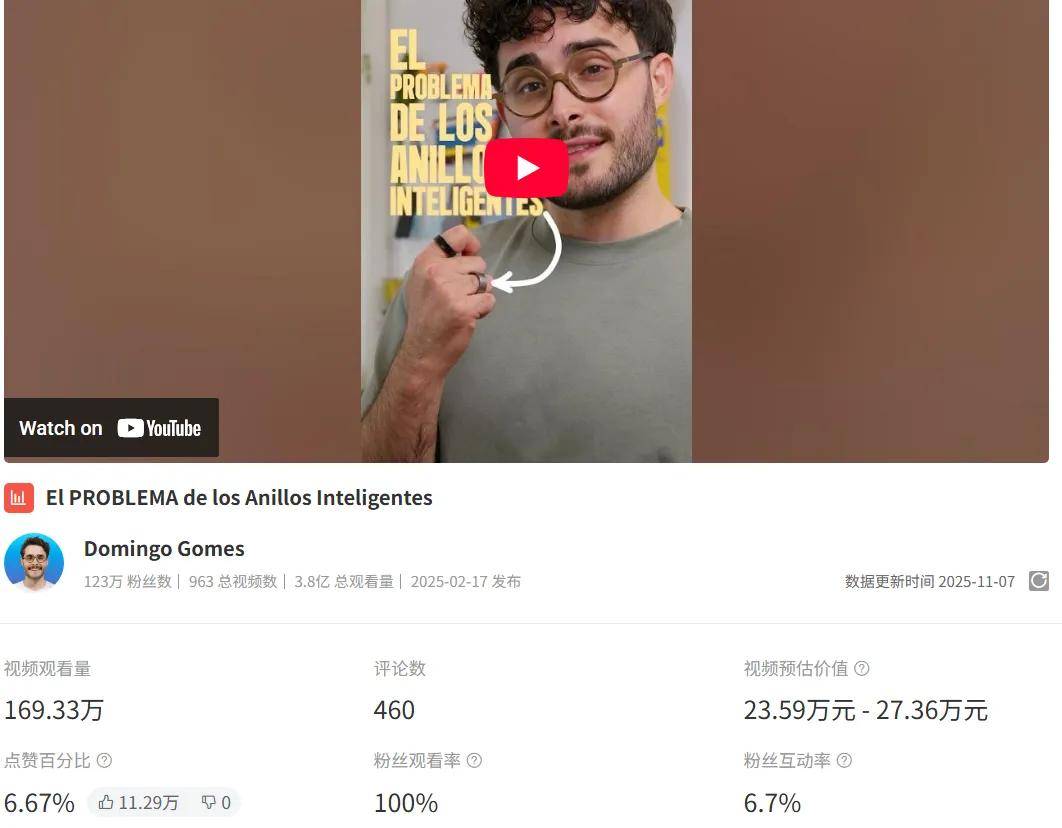
Task: Click the help icon next to 粉丝互动率
Action: pos(845,760)
